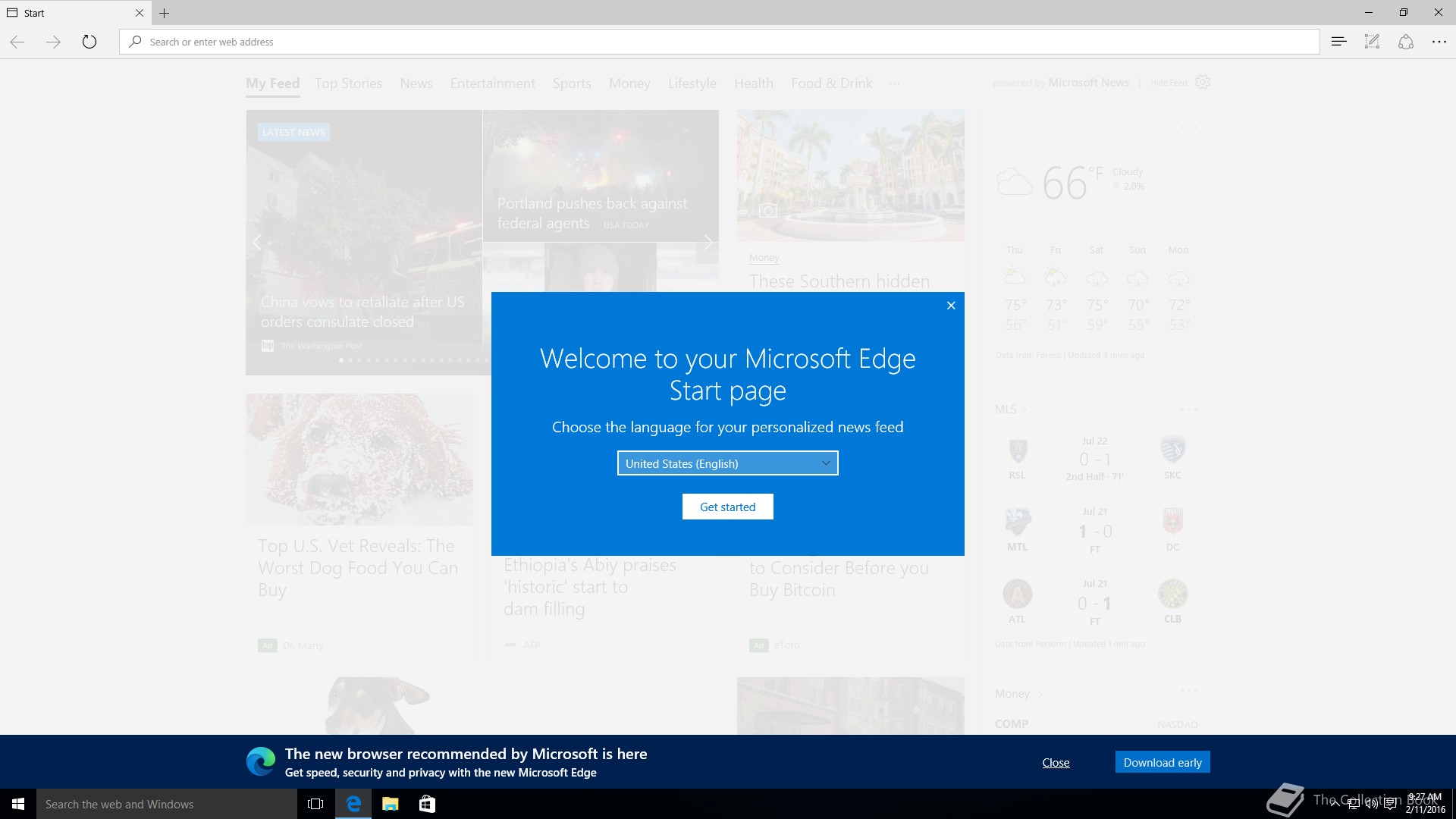Select the MTL team logo
This screenshot has width=1456, height=819.
1017,521
